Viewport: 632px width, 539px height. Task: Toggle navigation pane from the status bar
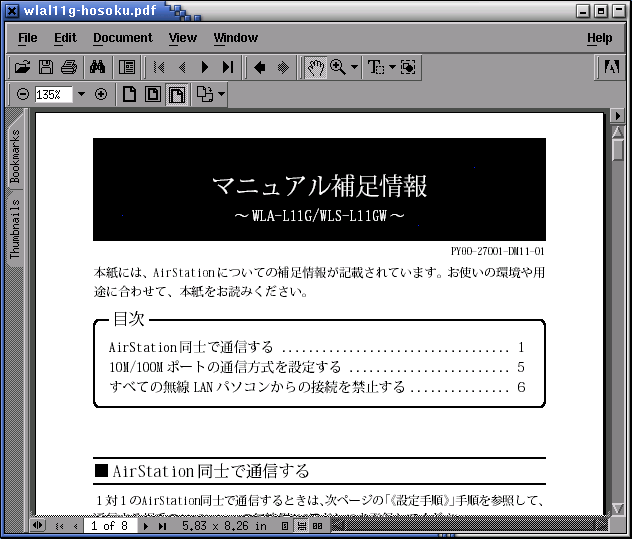point(38,525)
